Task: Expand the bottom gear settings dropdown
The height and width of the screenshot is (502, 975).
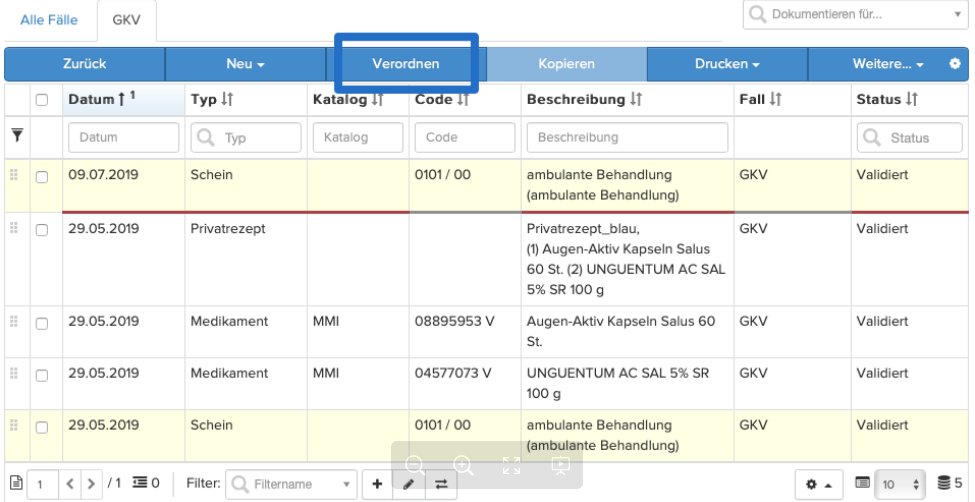Action: [819, 484]
